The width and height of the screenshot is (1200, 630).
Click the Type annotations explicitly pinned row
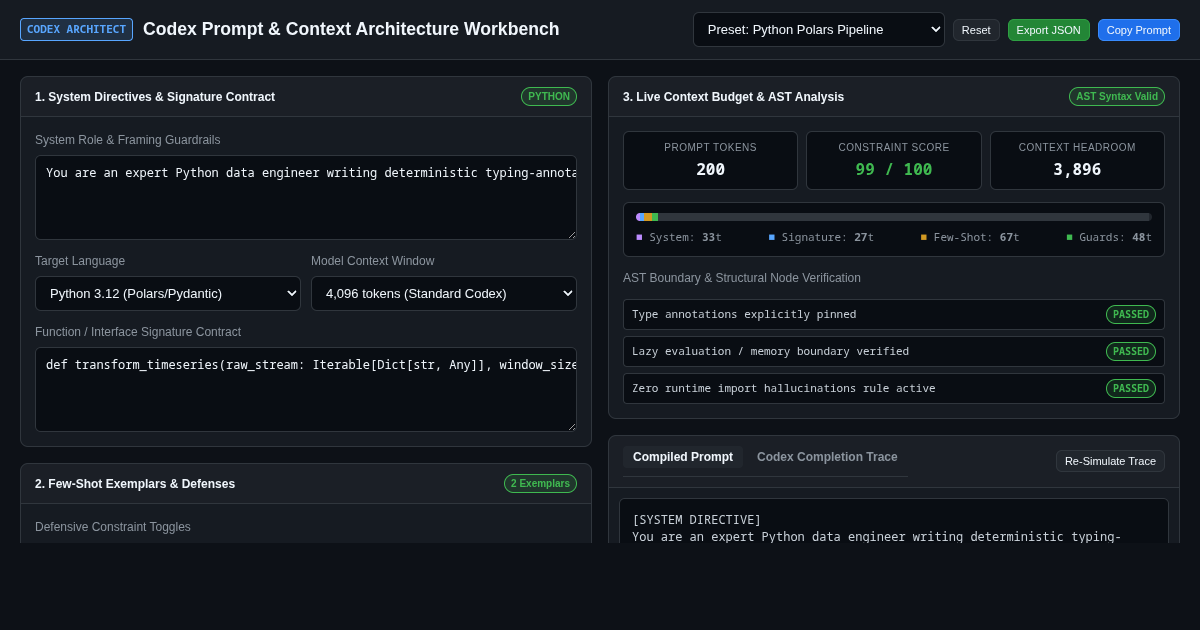pos(894,314)
